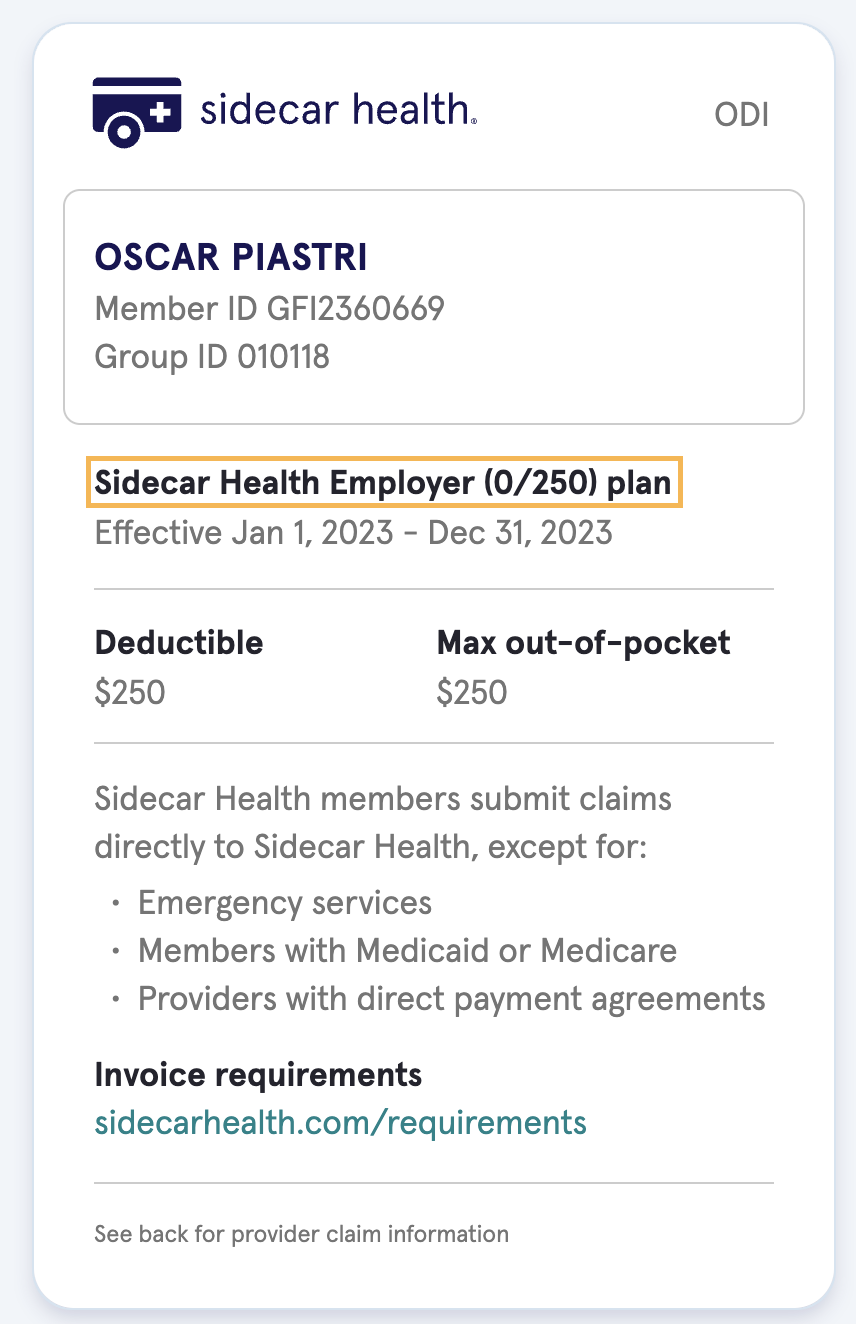Click the Providers with direct payment agreements bullet
This screenshot has width=856, height=1324.
(452, 998)
